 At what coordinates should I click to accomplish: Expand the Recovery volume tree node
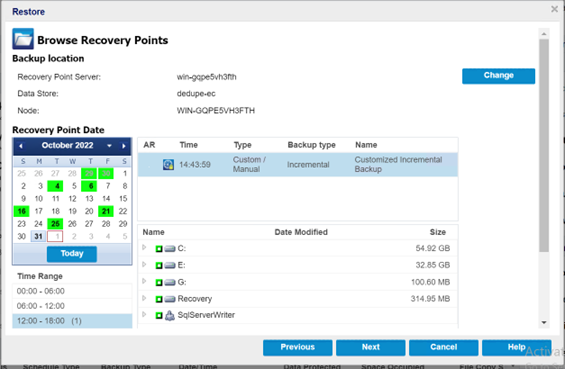(x=144, y=298)
